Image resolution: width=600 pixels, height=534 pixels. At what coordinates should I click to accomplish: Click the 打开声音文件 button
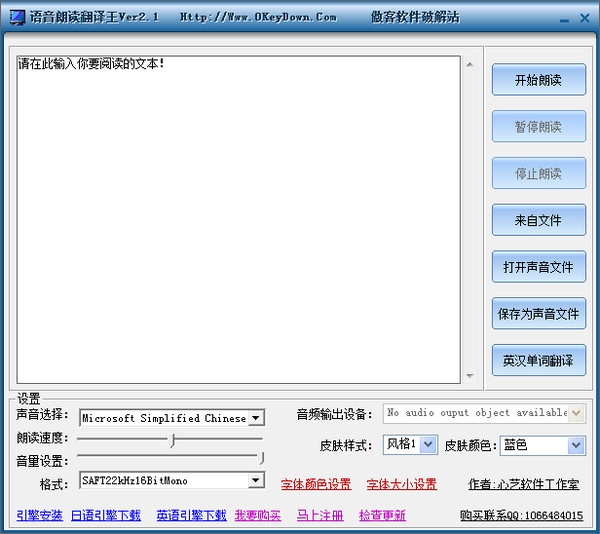coord(538,267)
